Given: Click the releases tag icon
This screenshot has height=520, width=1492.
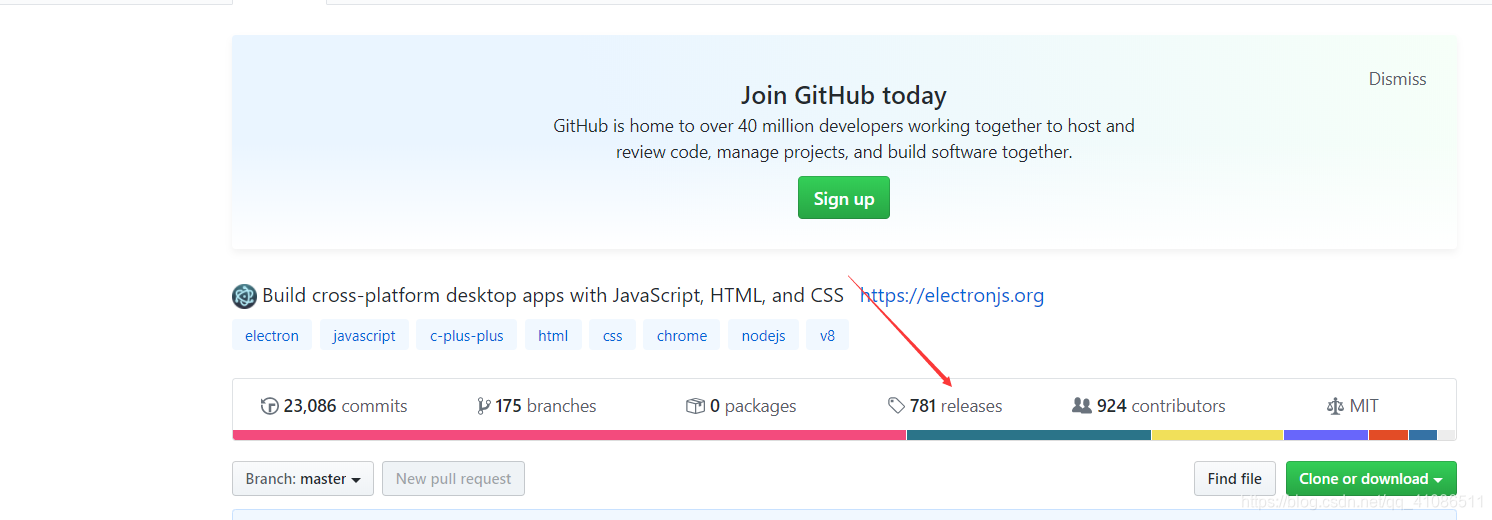Looking at the screenshot, I should [896, 406].
